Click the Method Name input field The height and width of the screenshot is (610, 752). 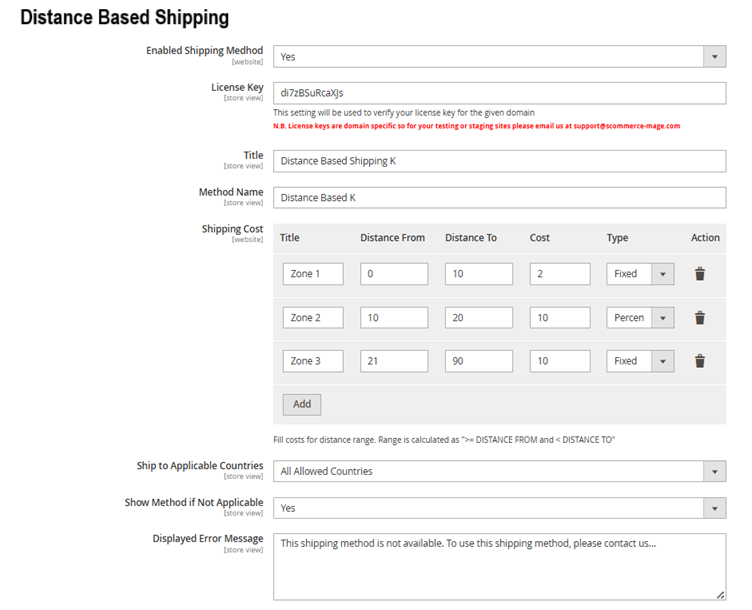click(x=499, y=198)
